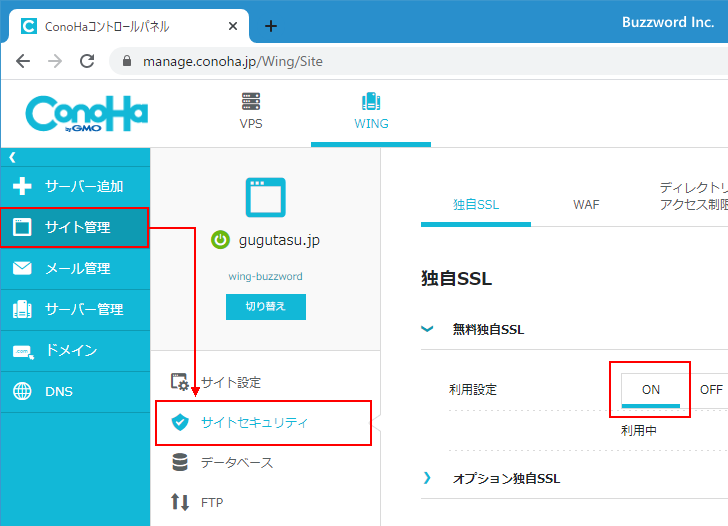Click the server icon beside サーバー管理
This screenshot has width=728, height=526.
pos(22,309)
